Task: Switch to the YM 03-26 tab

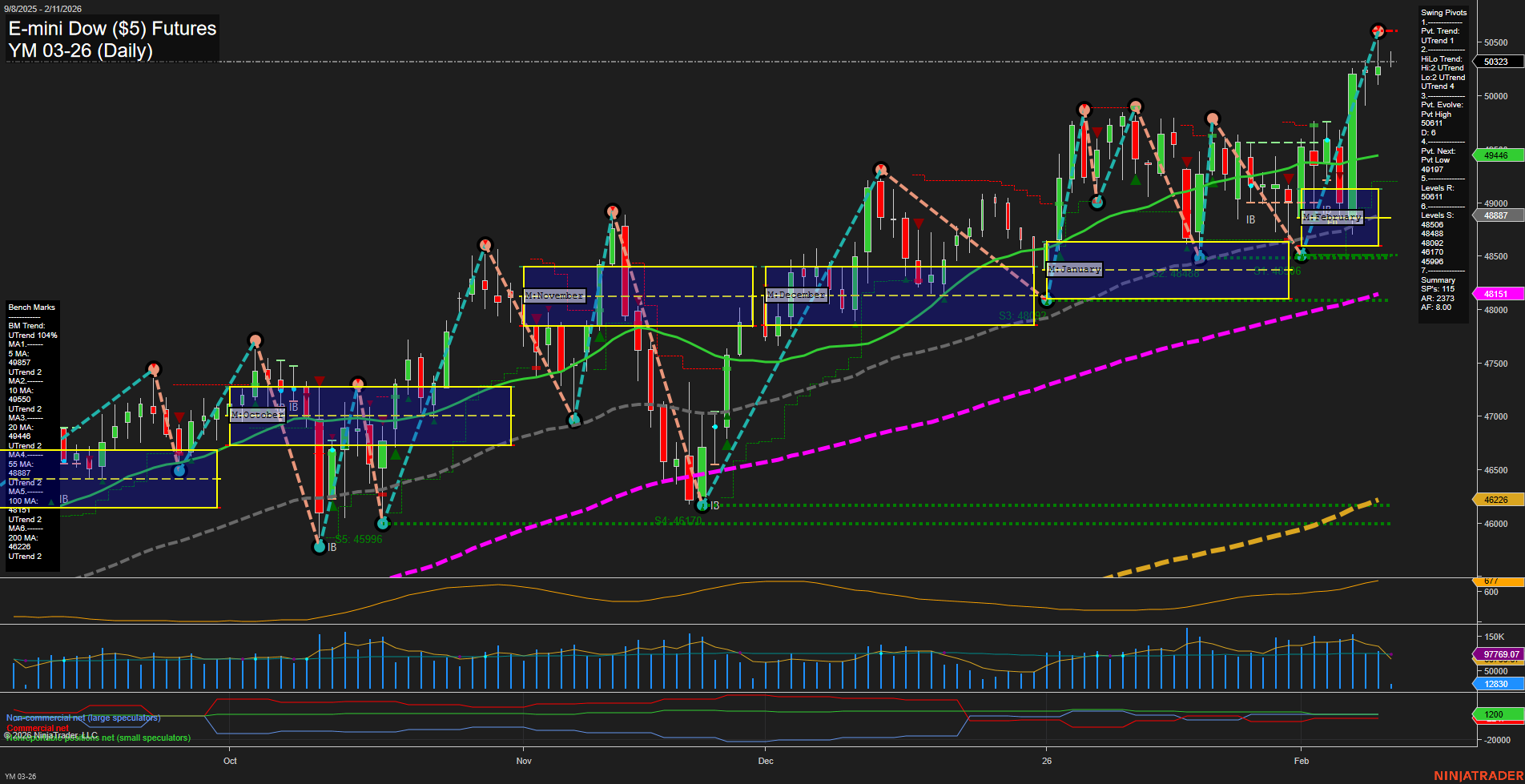Action: pyautogui.click(x=22, y=776)
